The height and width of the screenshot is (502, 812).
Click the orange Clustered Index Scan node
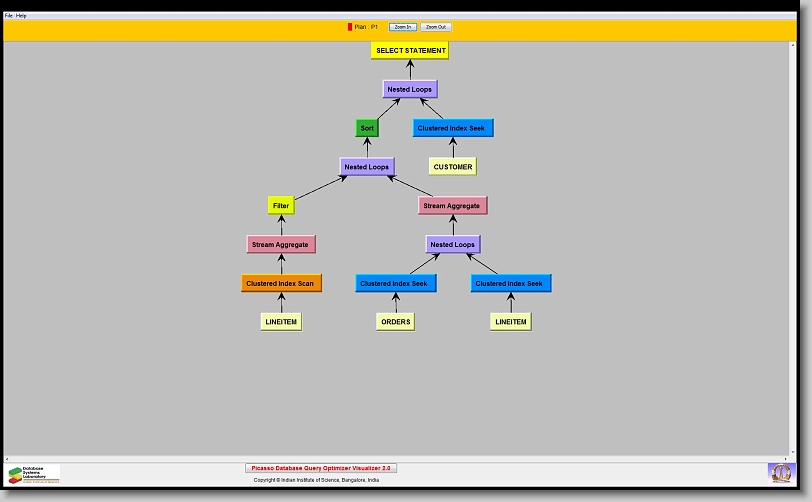click(281, 283)
